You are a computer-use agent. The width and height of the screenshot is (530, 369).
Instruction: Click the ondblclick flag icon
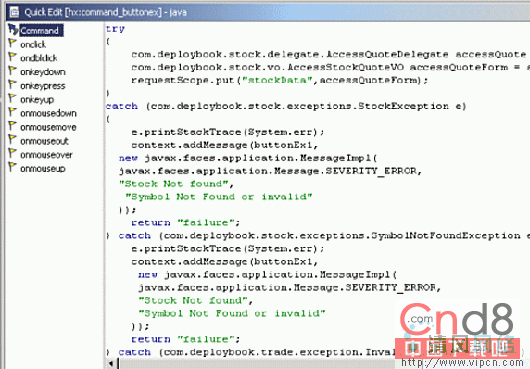point(12,57)
